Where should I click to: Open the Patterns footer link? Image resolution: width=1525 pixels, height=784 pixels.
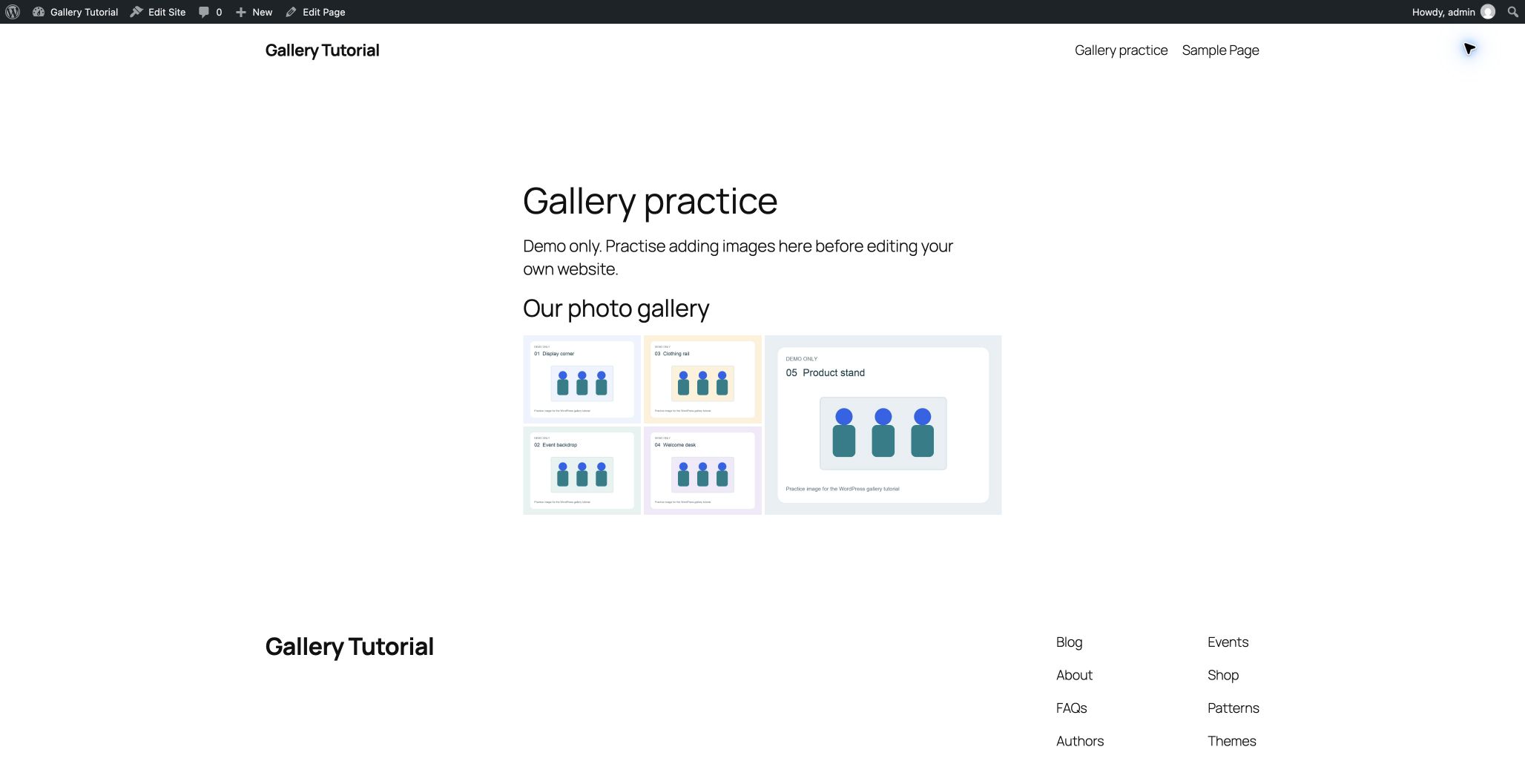click(x=1233, y=708)
